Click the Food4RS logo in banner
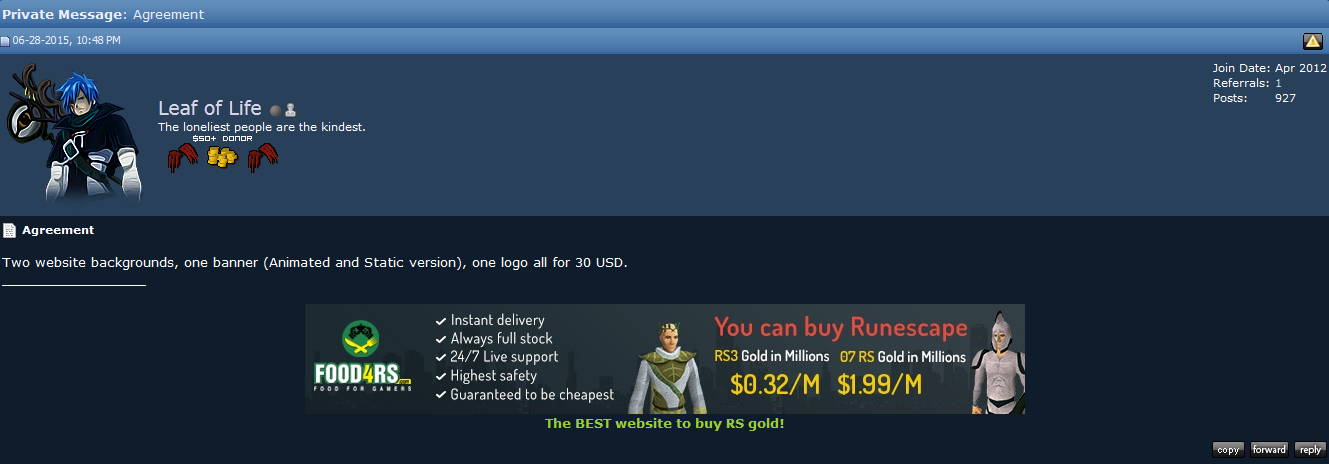Image resolution: width=1329 pixels, height=464 pixels. click(x=362, y=358)
